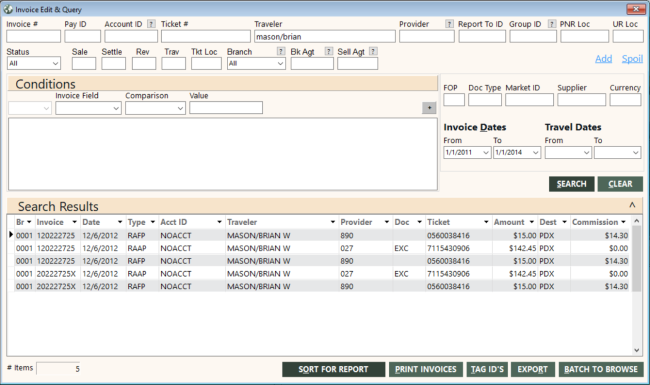Select the first result row marker arrow
Image resolution: width=650 pixels, height=385 pixels.
11,235
